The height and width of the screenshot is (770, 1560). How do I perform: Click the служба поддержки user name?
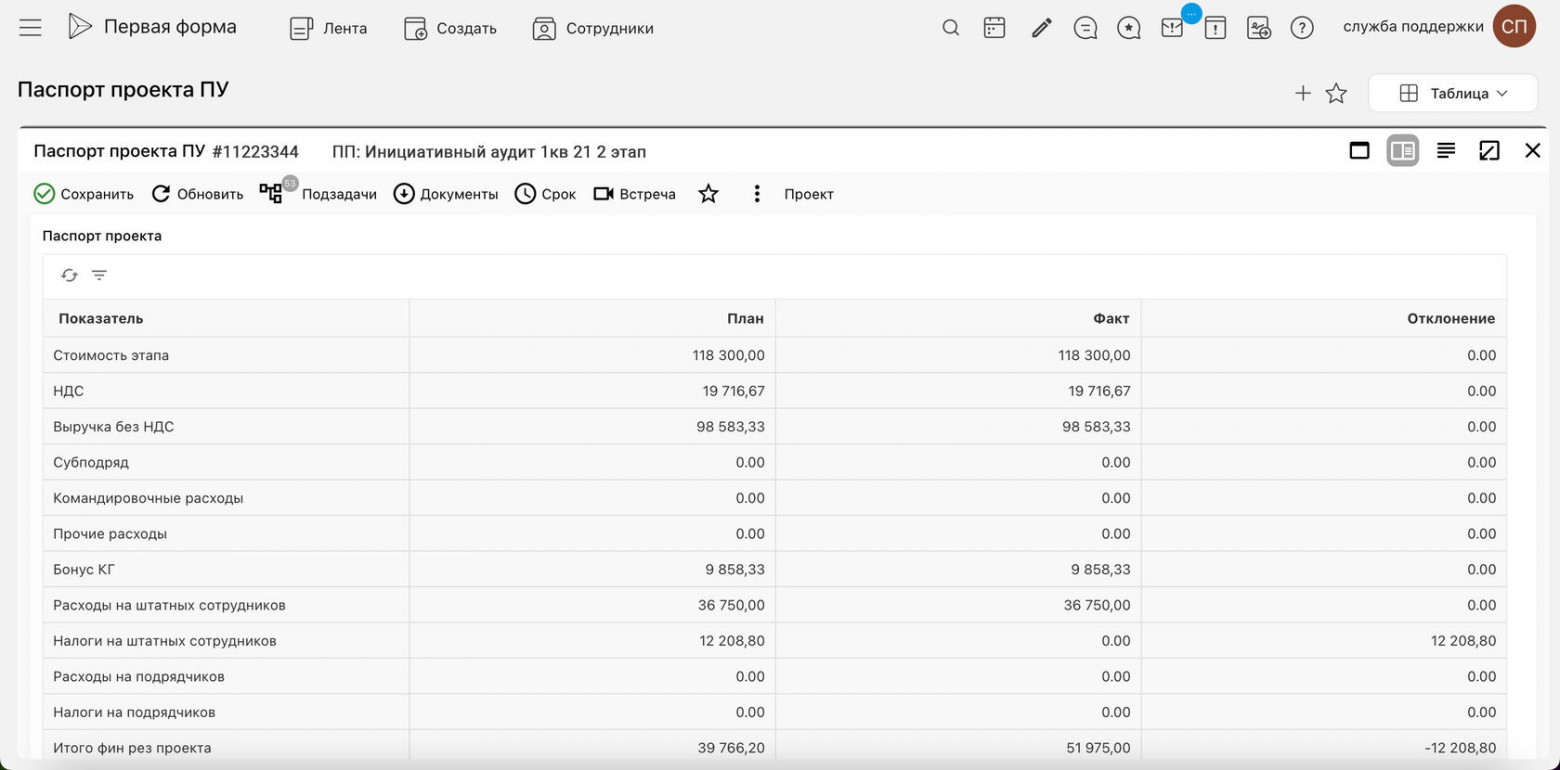point(1413,27)
